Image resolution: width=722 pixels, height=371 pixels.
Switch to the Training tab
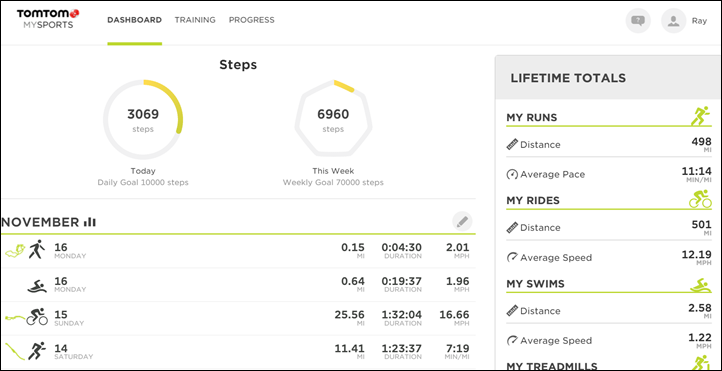195,20
